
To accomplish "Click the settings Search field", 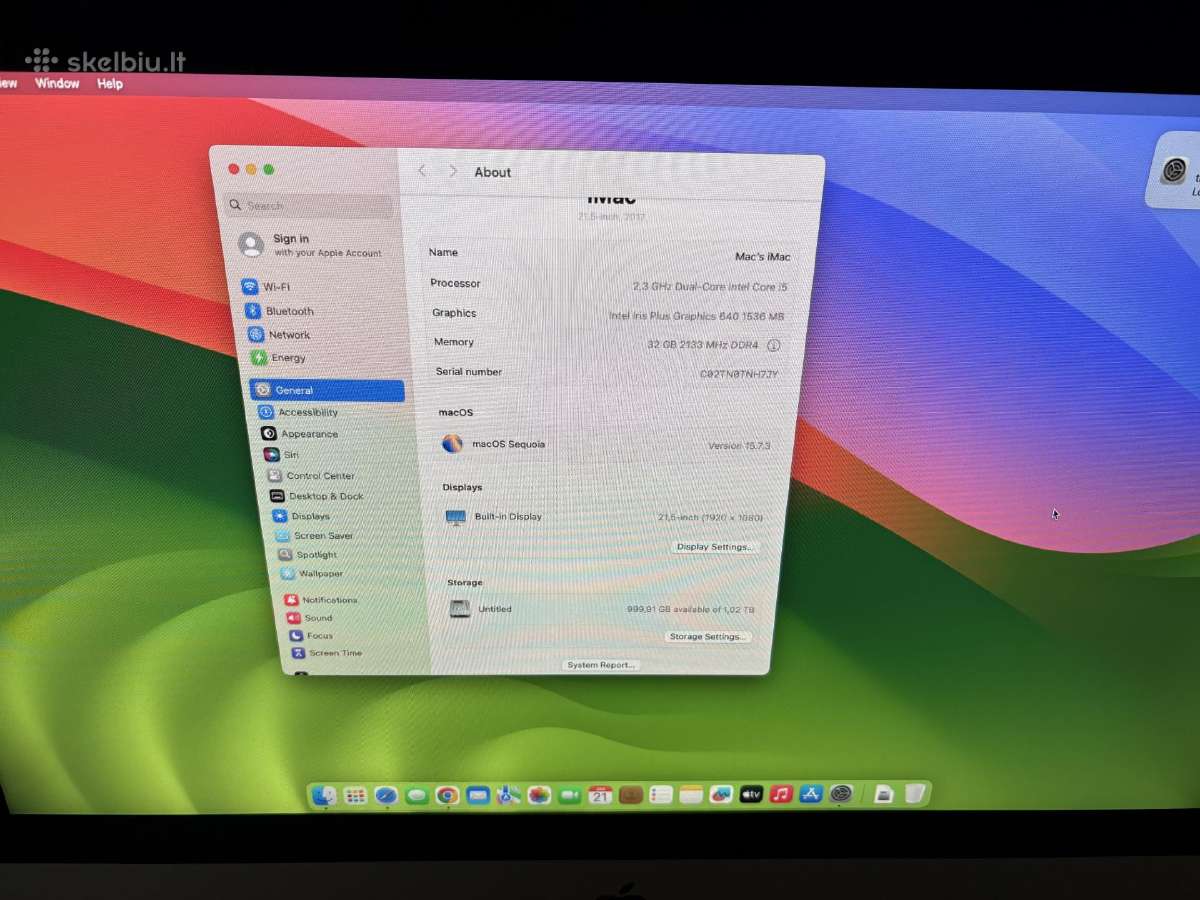I will (309, 206).
